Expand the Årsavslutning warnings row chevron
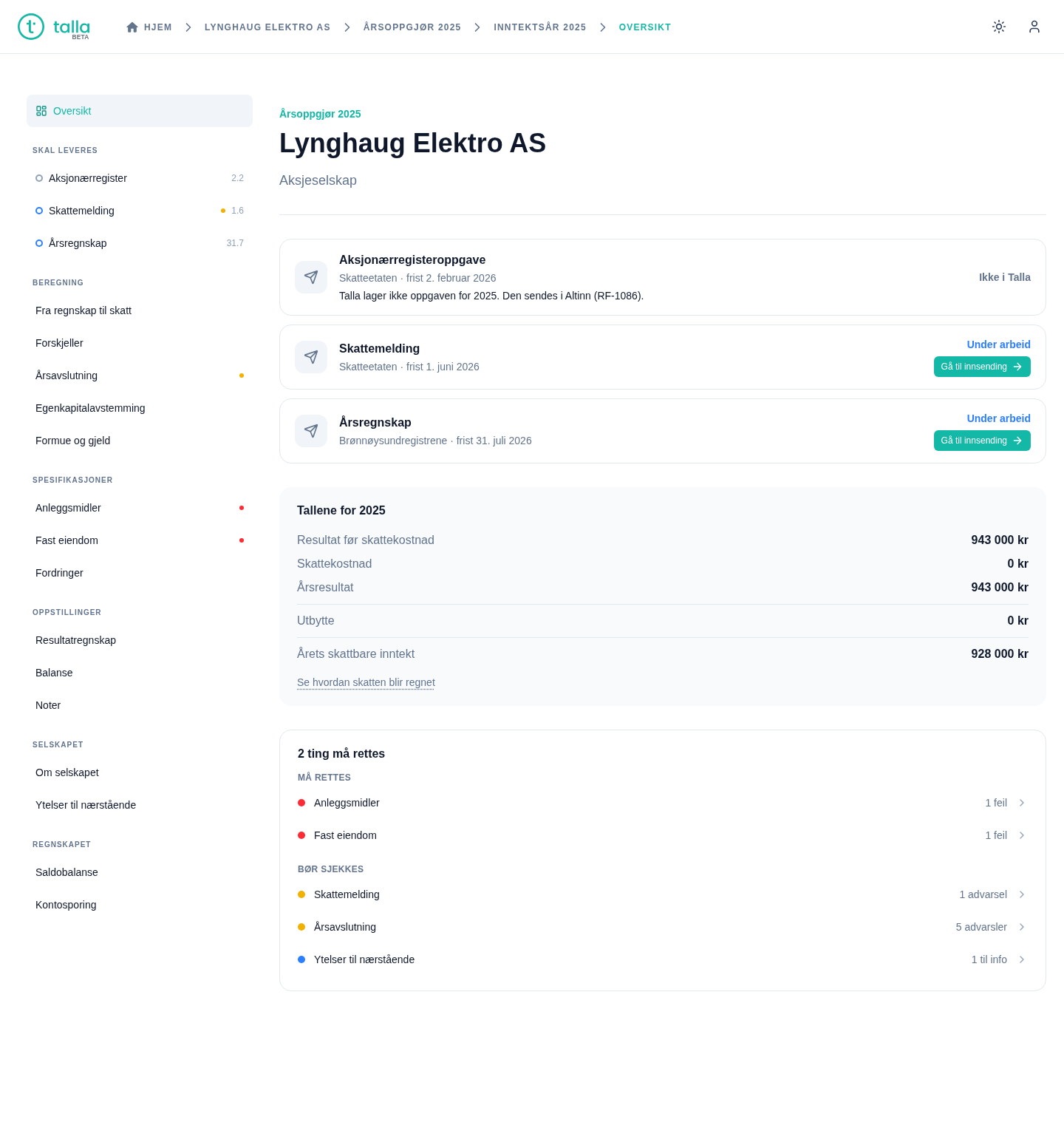This screenshot has height=1145, width=1064. point(1022,927)
